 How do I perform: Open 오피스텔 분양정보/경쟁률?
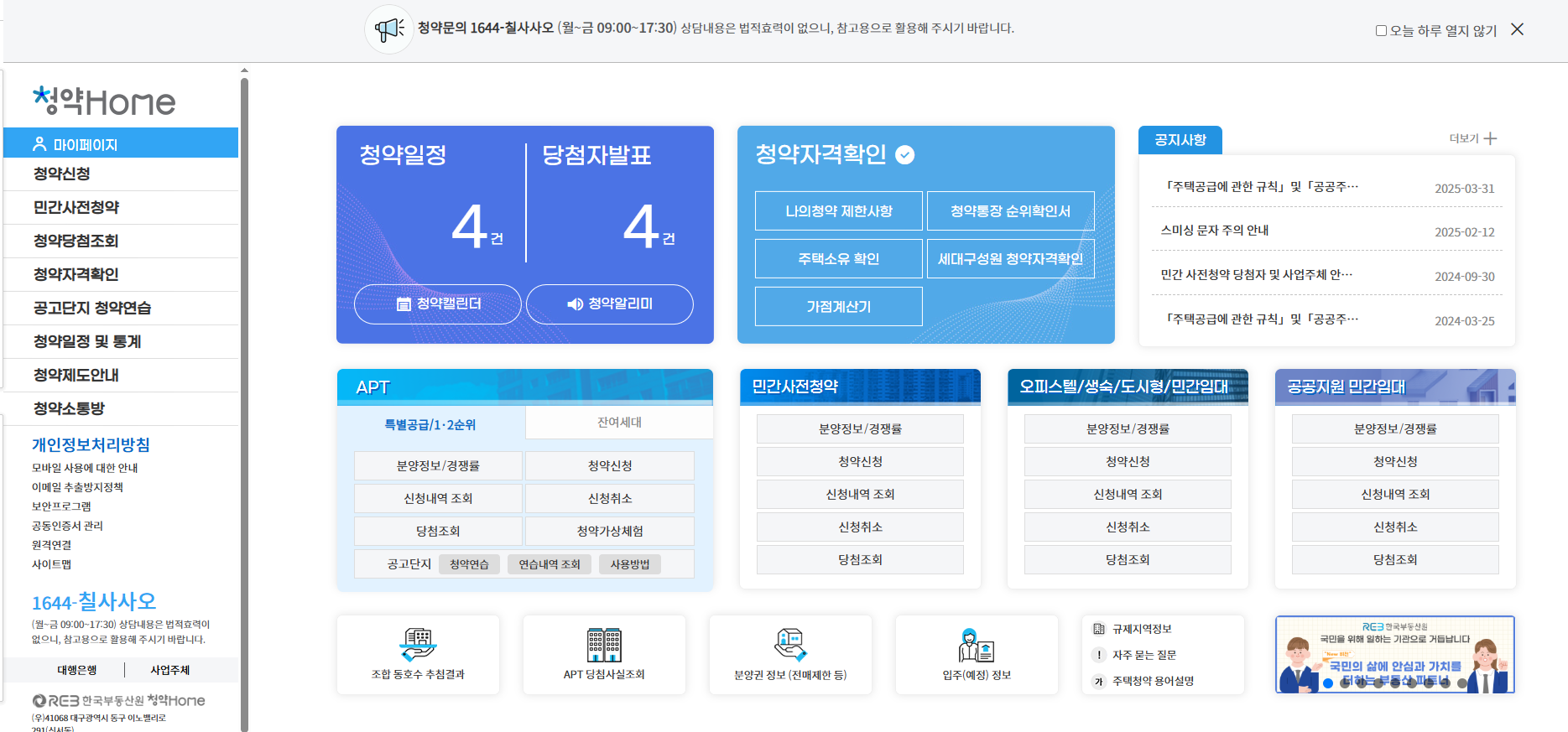(1128, 428)
